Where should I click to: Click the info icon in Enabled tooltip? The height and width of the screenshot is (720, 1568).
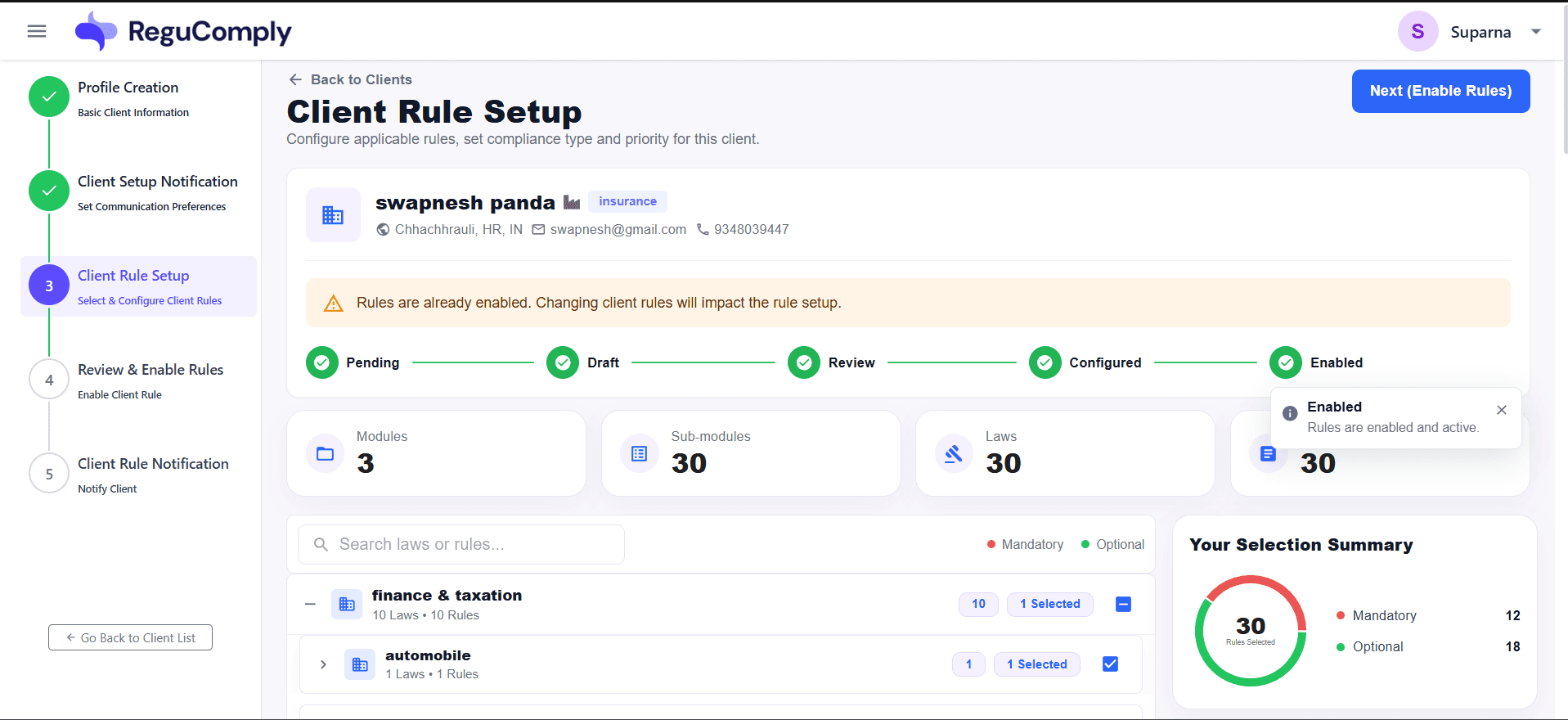pyautogui.click(x=1290, y=413)
